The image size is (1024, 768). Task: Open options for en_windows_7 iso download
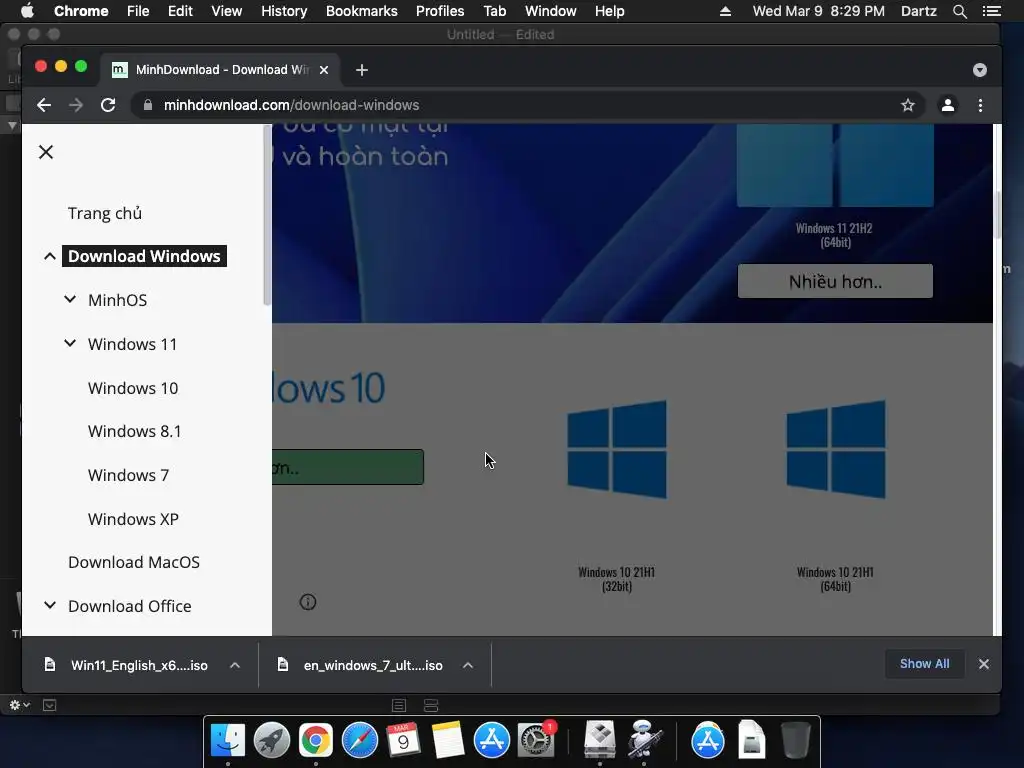click(468, 665)
